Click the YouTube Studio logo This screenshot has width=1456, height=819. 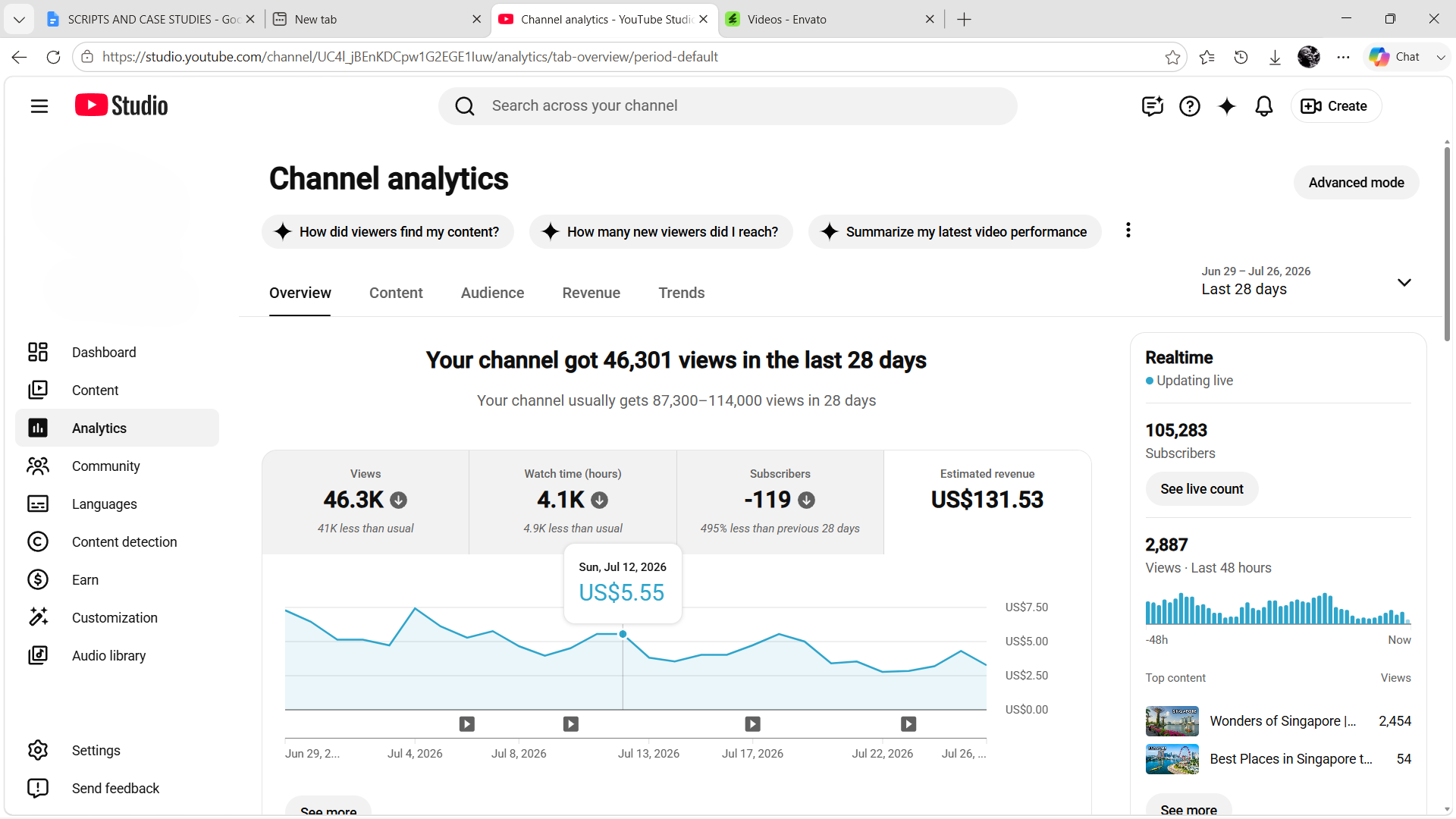click(x=121, y=105)
